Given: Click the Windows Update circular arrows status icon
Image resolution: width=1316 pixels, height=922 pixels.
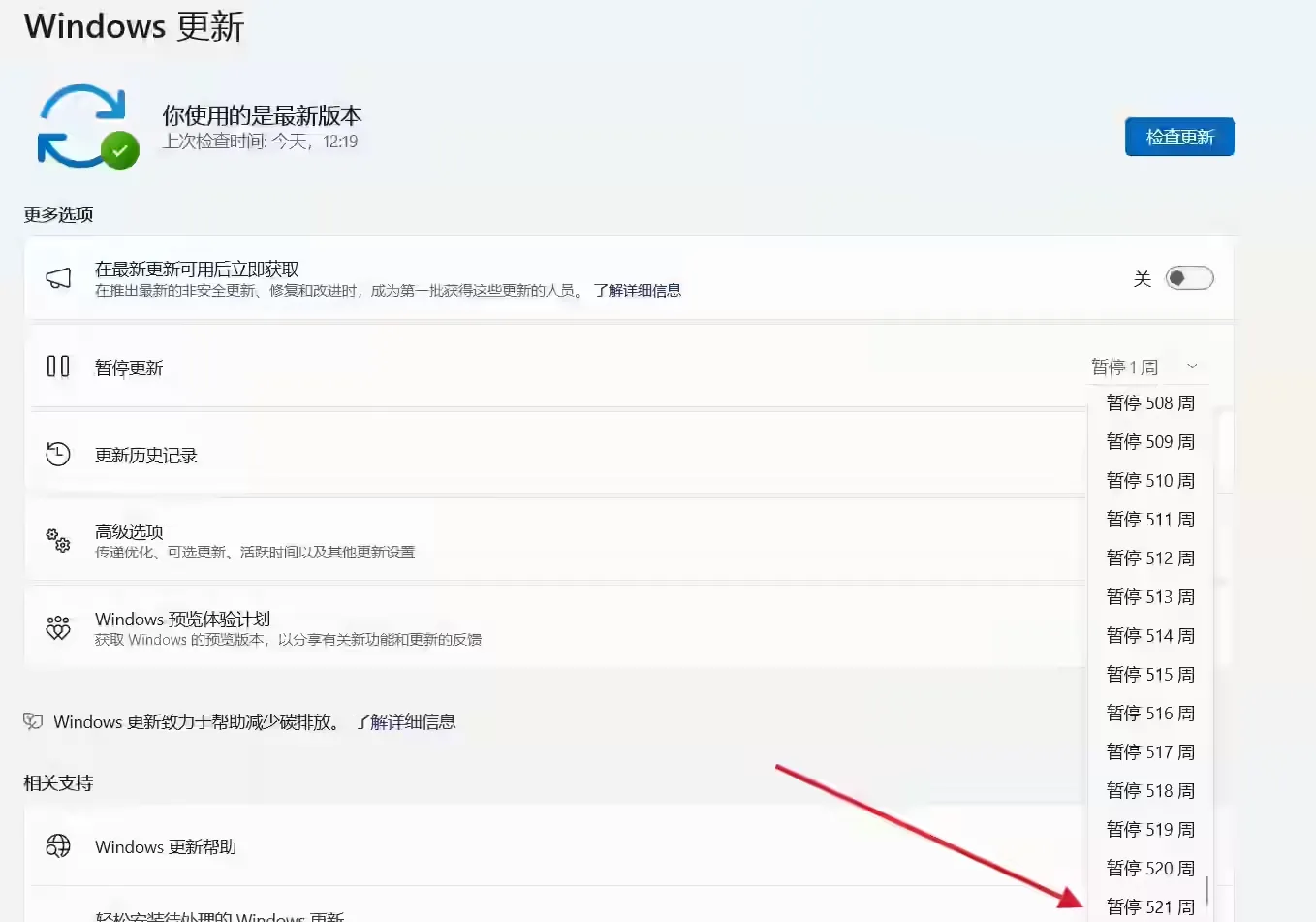Looking at the screenshot, I should point(85,126).
